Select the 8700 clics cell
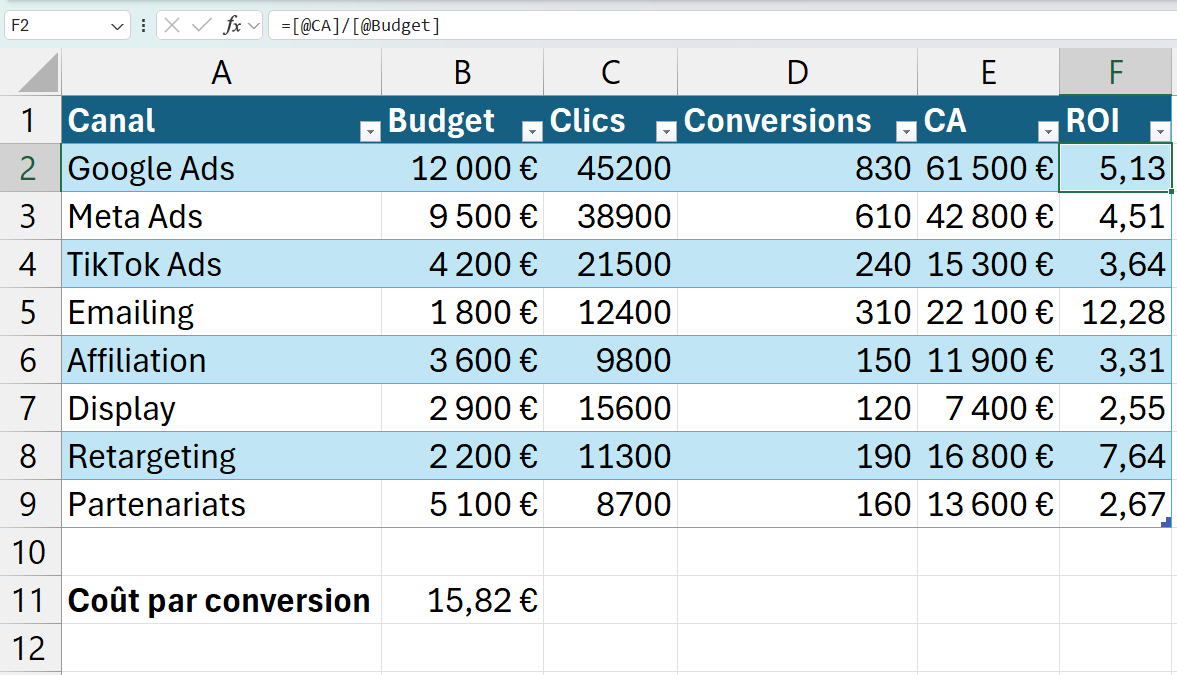1177x675 pixels. [x=610, y=505]
